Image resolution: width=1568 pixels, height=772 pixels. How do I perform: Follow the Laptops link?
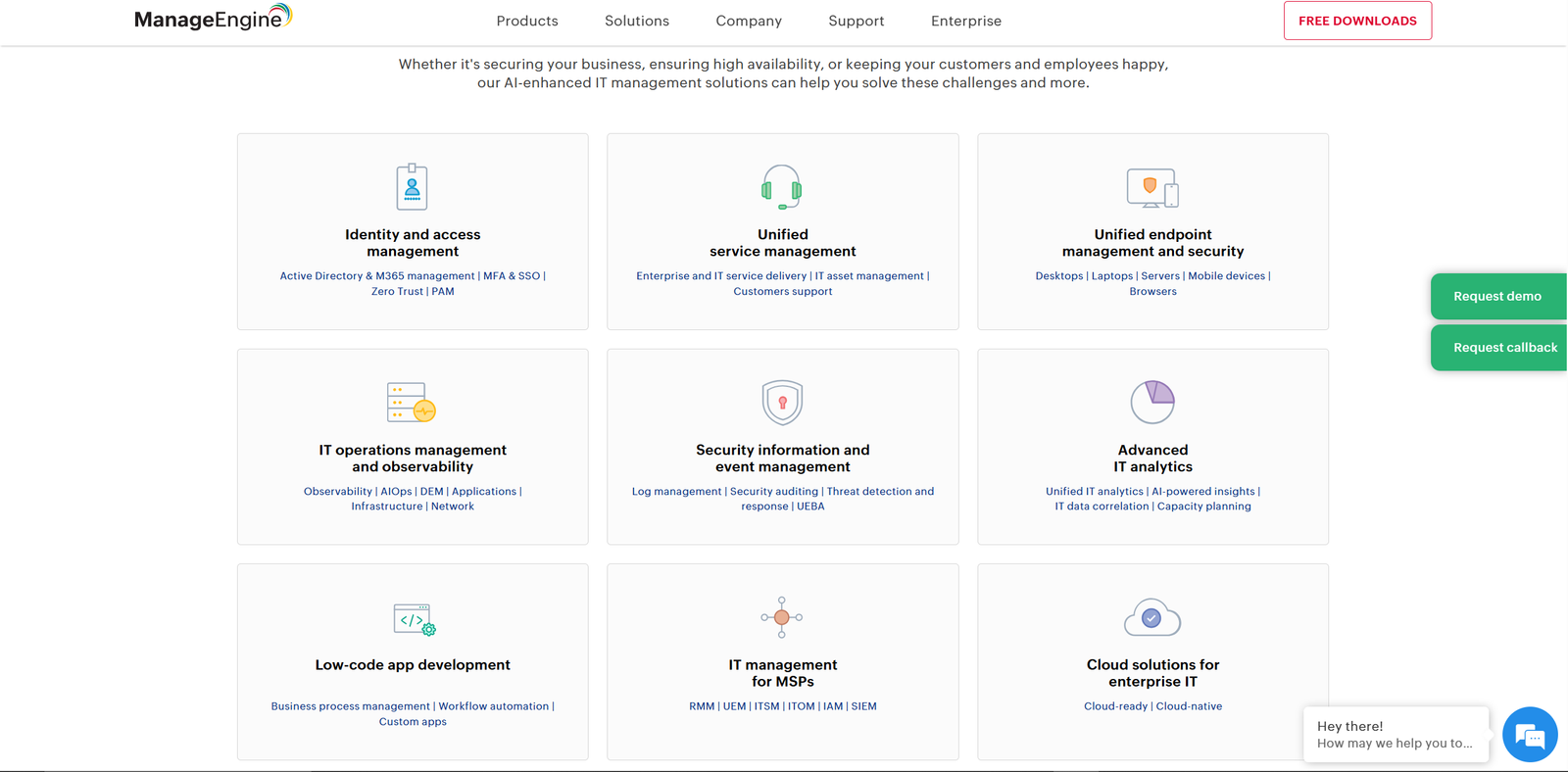pyautogui.click(x=1112, y=276)
